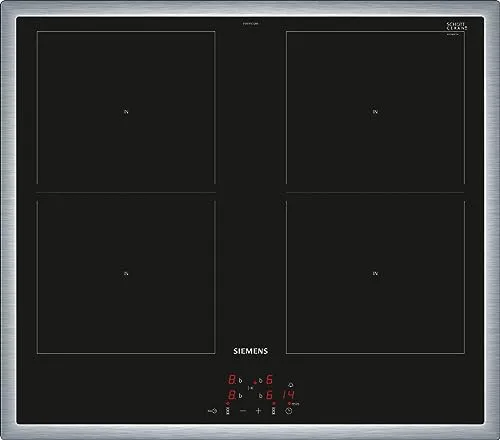This screenshot has width=500, height=440.
Task: Tap boost 'b' beside rear right display
Action: coord(261,380)
